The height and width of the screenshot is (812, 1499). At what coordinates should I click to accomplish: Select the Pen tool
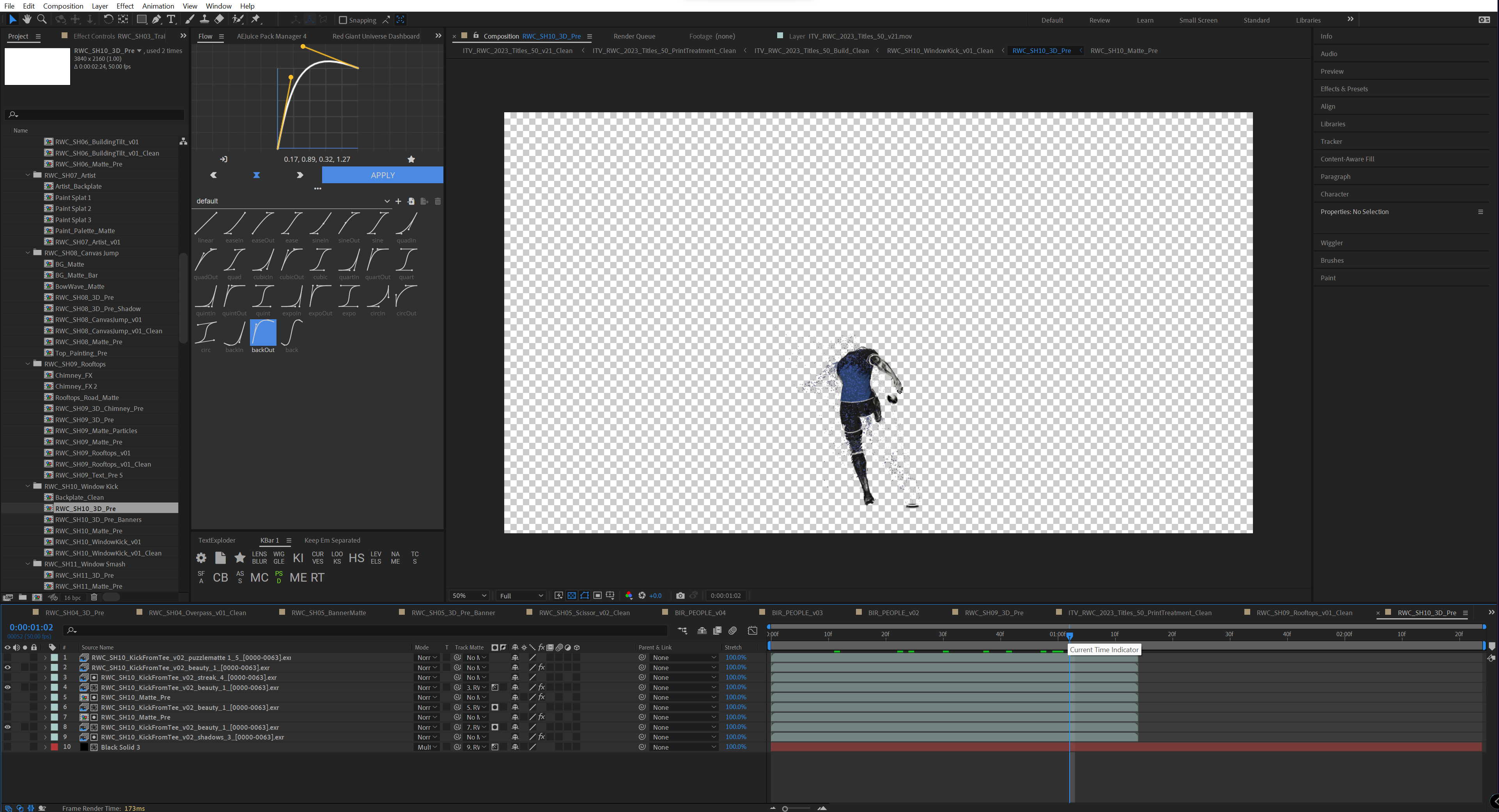pos(156,19)
